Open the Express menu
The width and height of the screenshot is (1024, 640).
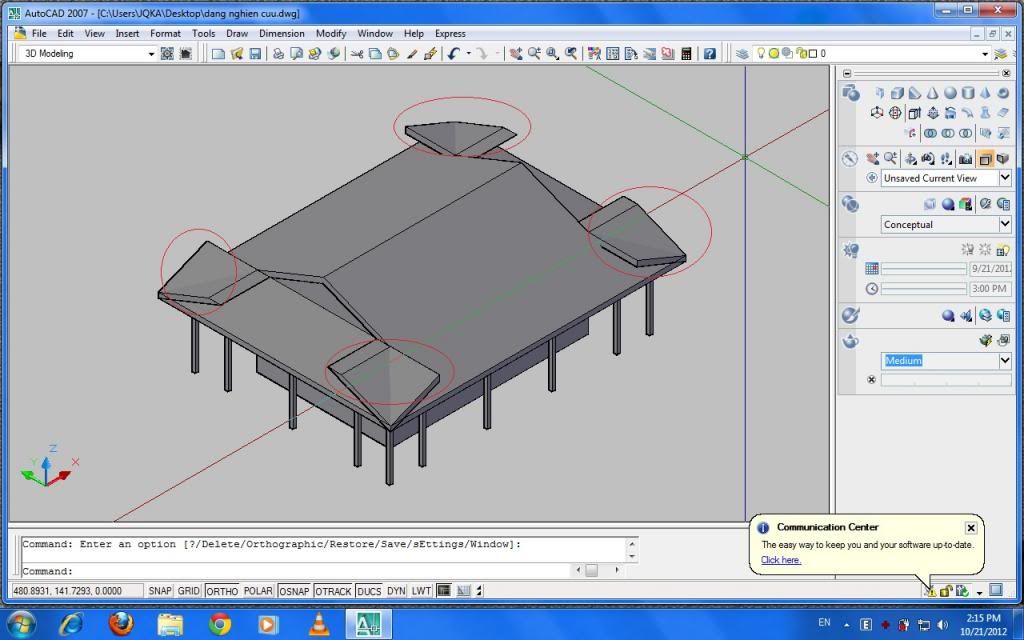[x=450, y=33]
